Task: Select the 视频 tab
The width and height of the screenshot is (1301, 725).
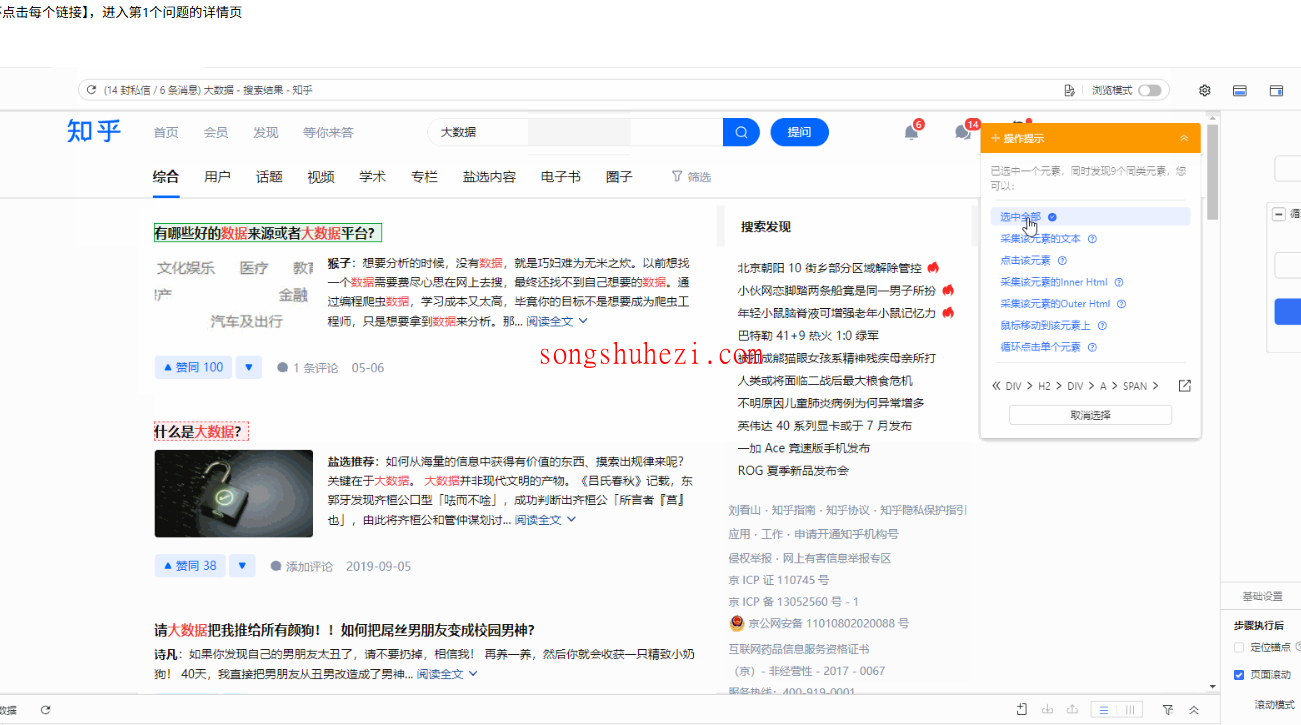Action: [321, 176]
